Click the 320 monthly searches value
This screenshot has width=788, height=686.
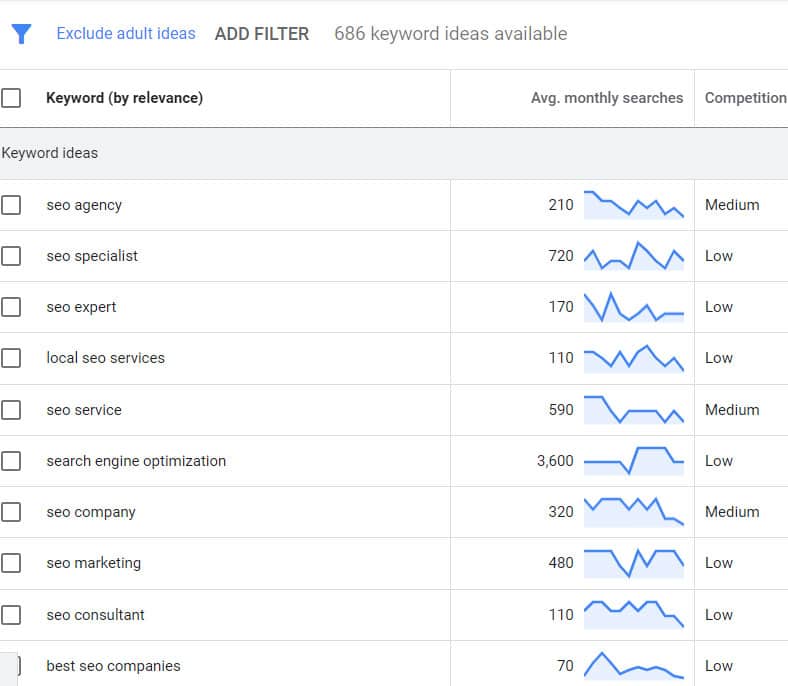561,512
